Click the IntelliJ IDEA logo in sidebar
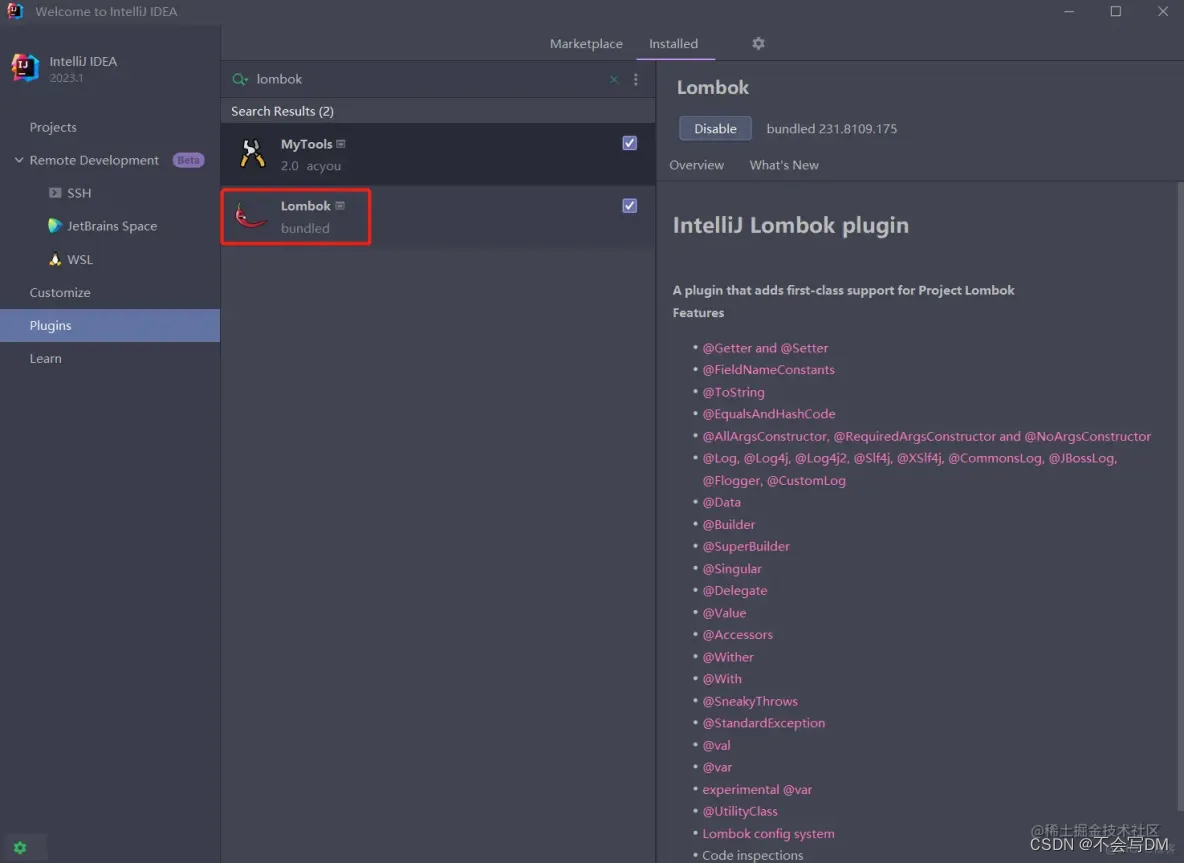 point(25,68)
